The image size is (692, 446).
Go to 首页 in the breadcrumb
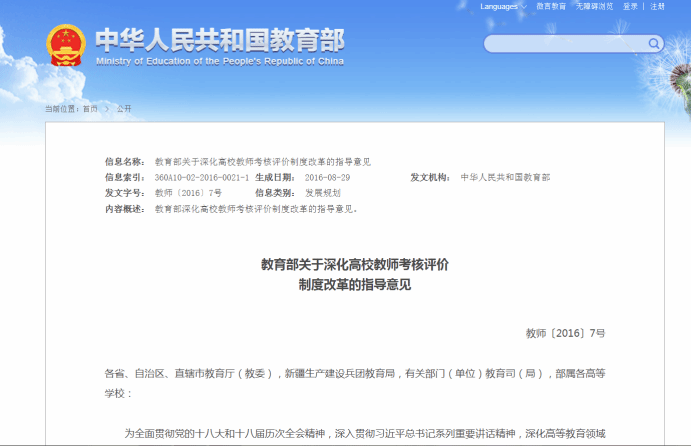point(90,109)
